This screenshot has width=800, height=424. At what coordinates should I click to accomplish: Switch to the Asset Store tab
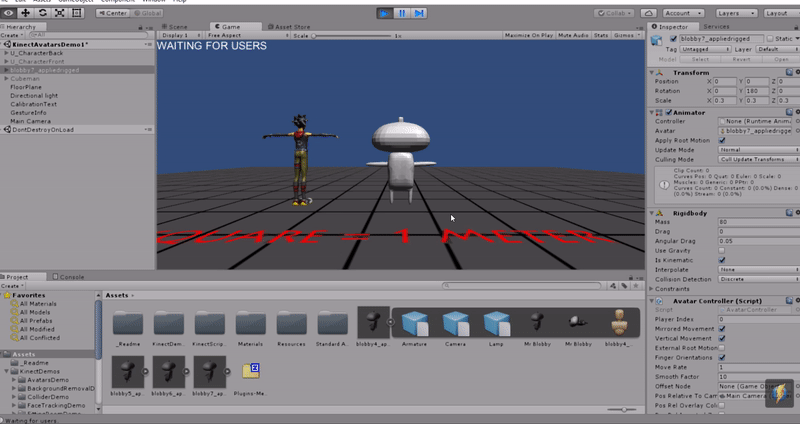point(289,27)
